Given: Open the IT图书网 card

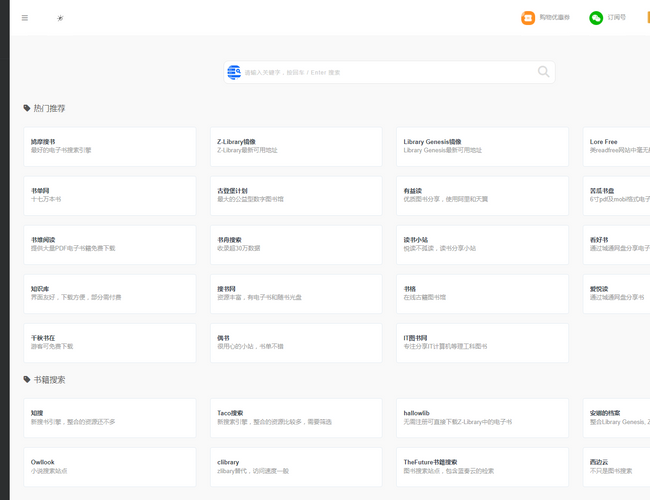Looking at the screenshot, I should pyautogui.click(x=483, y=343).
